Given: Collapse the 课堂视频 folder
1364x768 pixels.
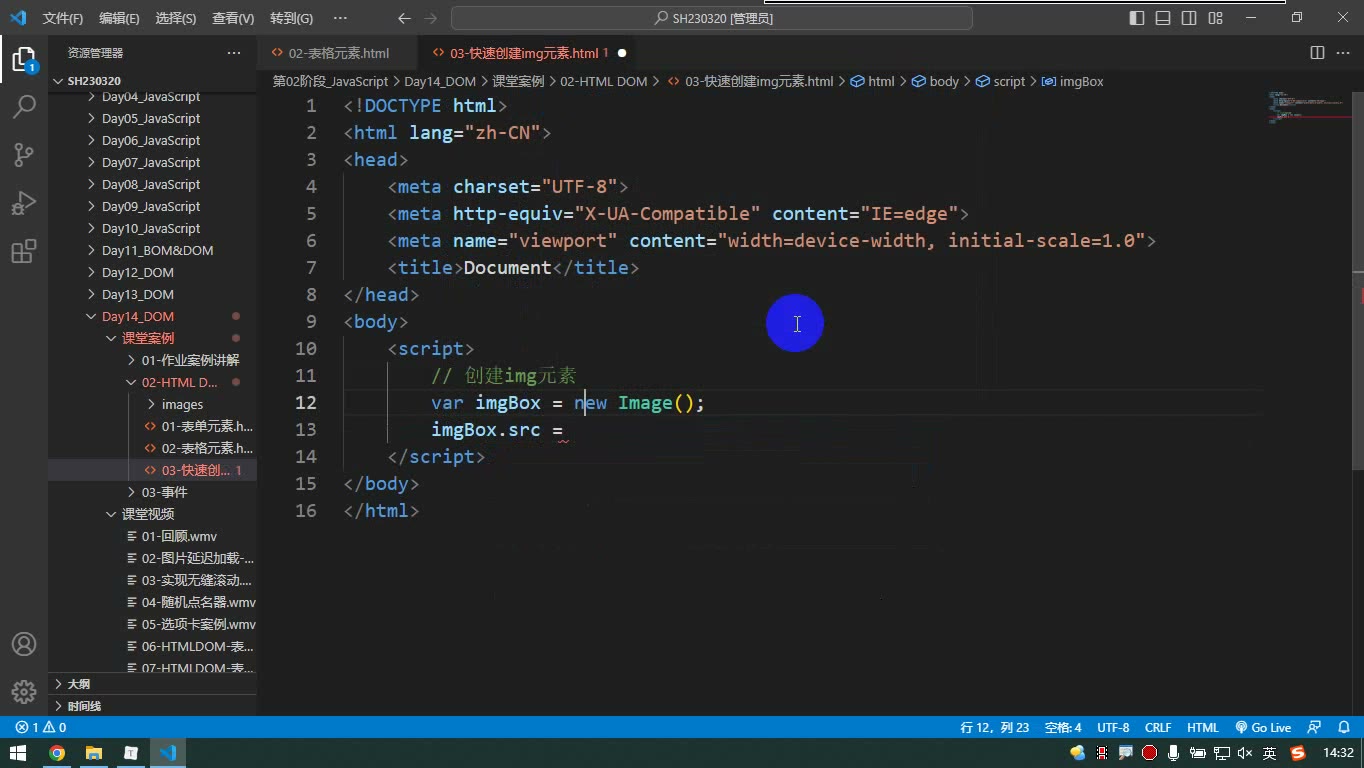Looking at the screenshot, I should point(148,514).
